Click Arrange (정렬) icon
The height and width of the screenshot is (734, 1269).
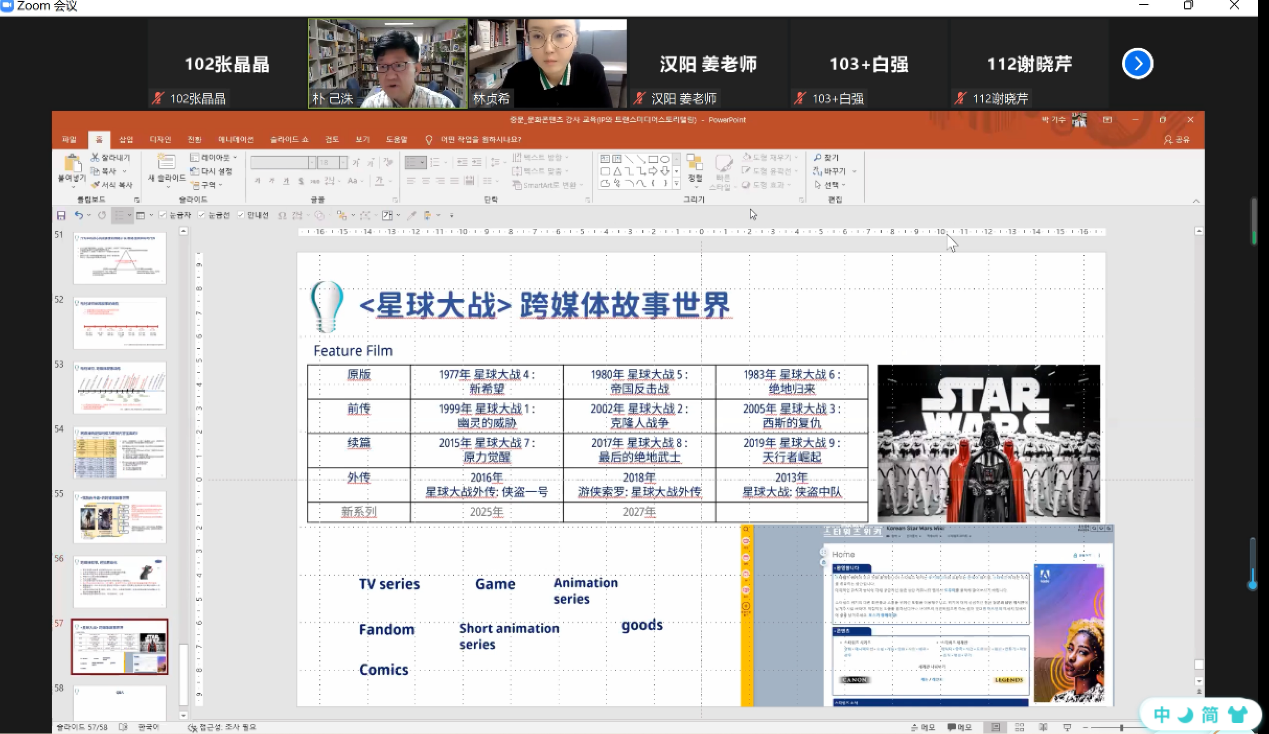695,168
